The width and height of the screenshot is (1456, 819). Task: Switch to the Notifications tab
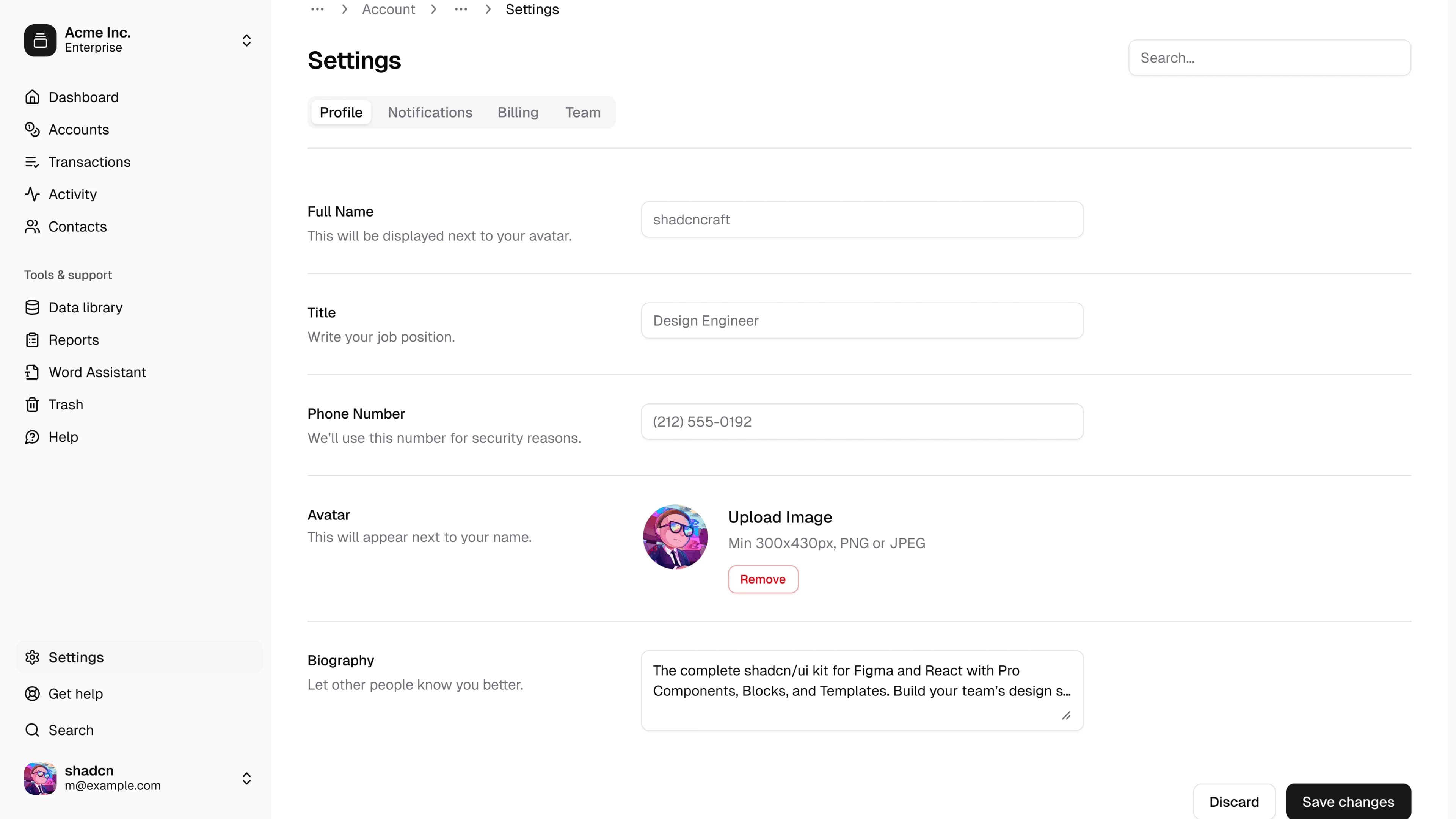[x=430, y=112]
